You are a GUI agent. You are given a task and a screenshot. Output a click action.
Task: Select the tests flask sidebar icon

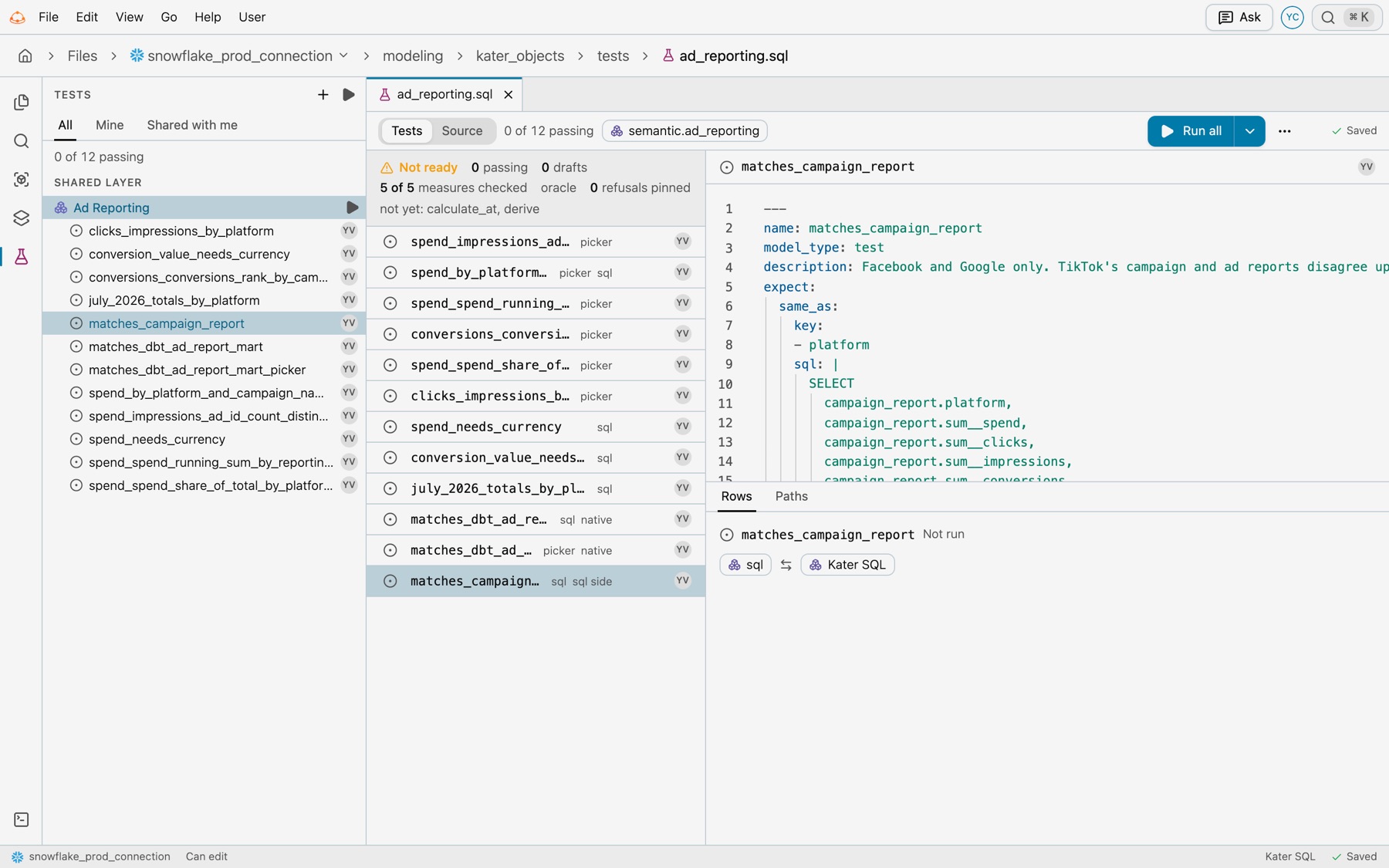[x=22, y=256]
